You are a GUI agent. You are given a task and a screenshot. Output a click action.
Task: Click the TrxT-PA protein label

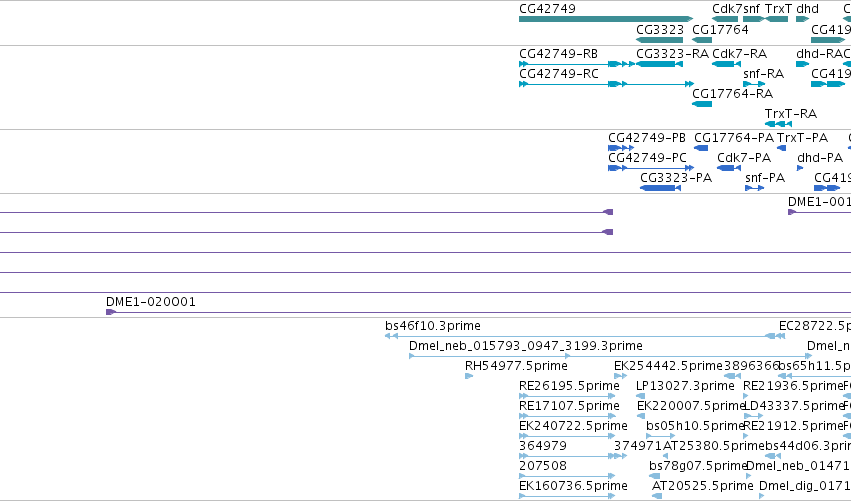802,138
